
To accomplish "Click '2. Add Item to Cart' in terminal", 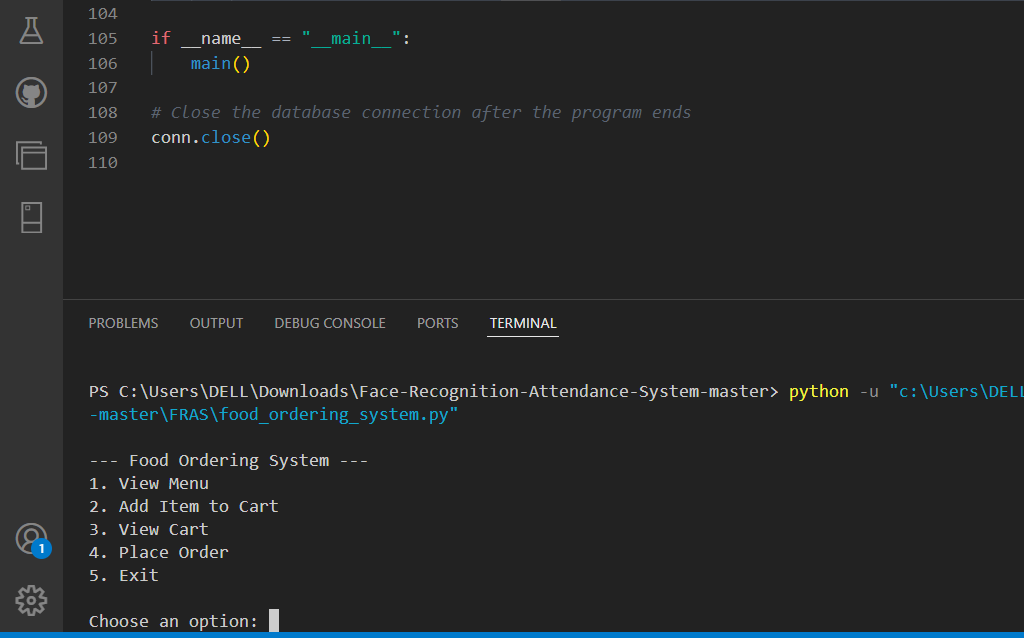I will click(184, 507).
